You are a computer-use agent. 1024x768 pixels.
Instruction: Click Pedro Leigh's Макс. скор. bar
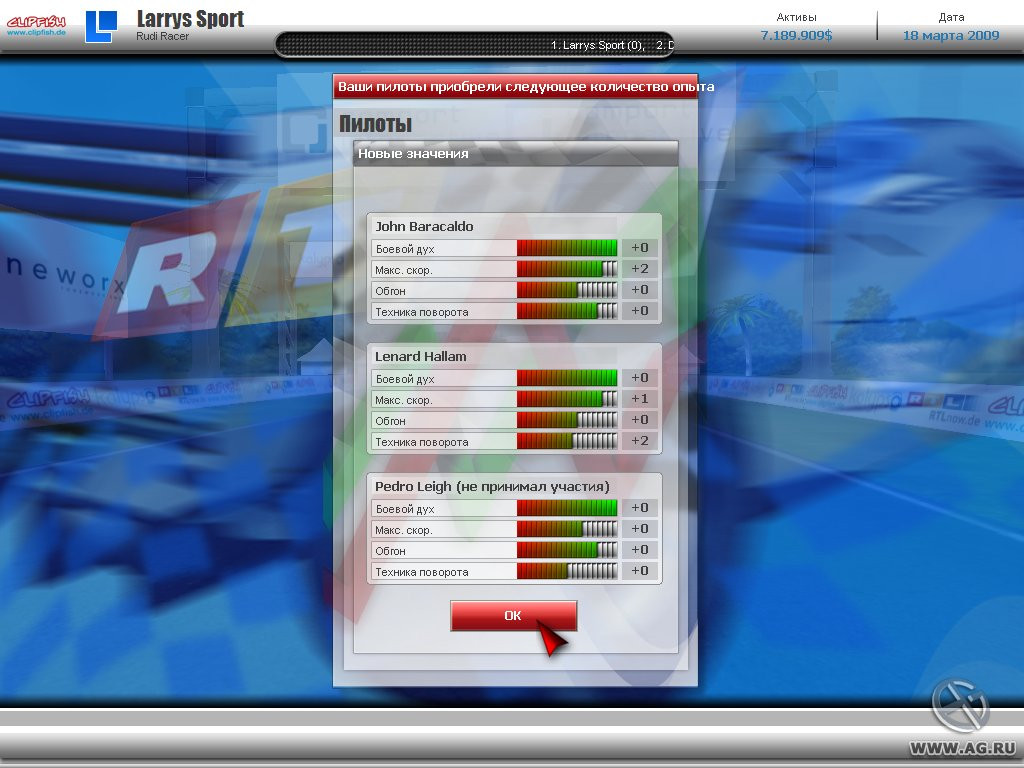click(x=567, y=529)
